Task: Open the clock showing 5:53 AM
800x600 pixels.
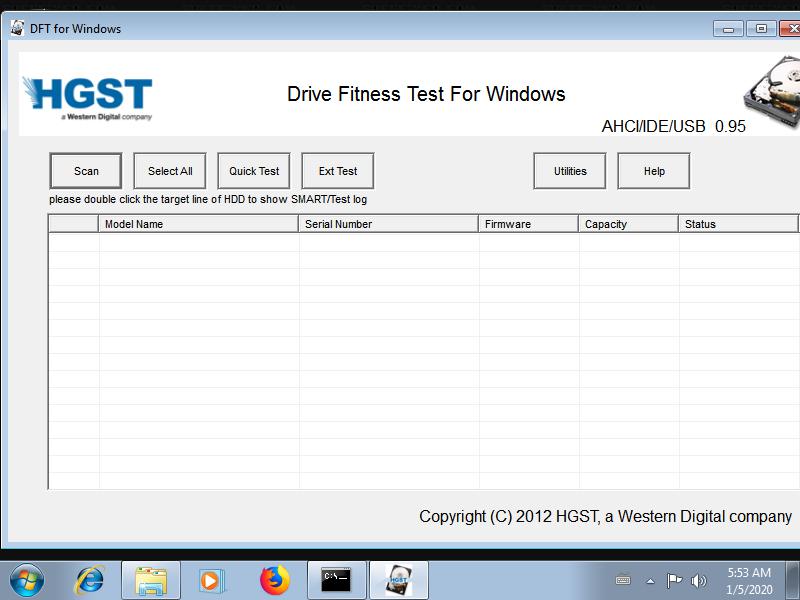Action: [x=749, y=581]
